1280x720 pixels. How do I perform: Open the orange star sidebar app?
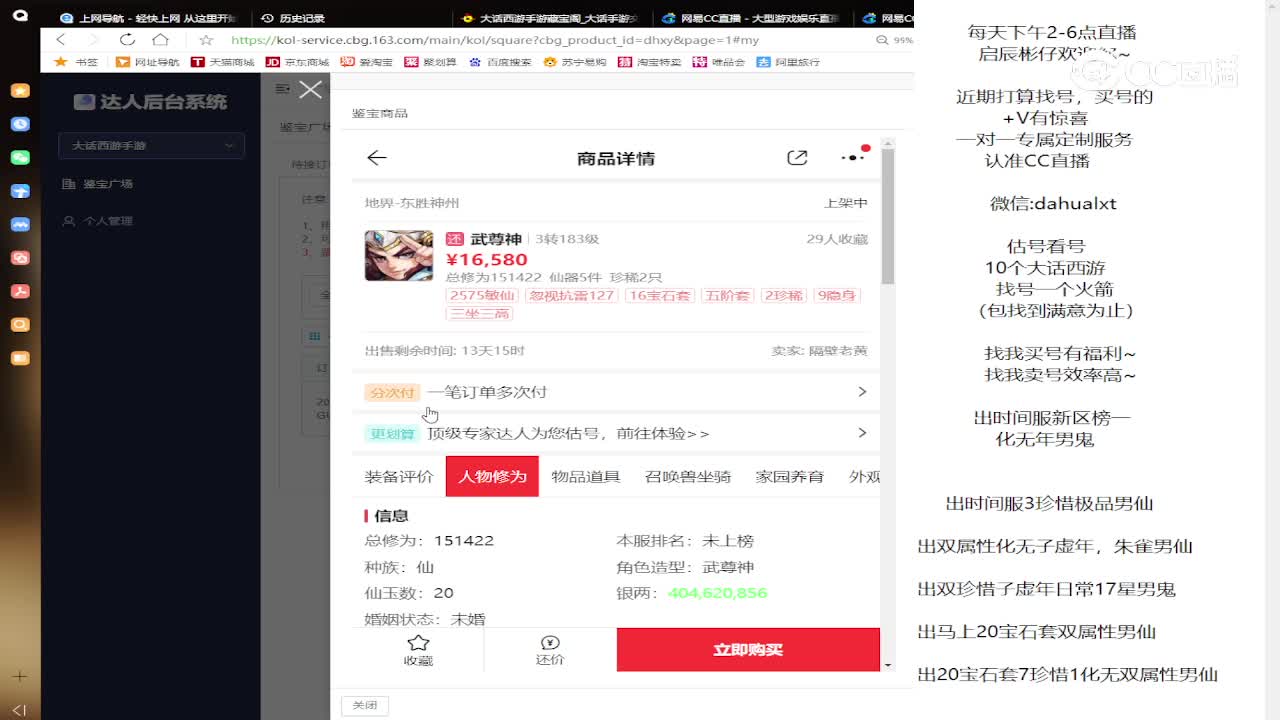(20, 90)
